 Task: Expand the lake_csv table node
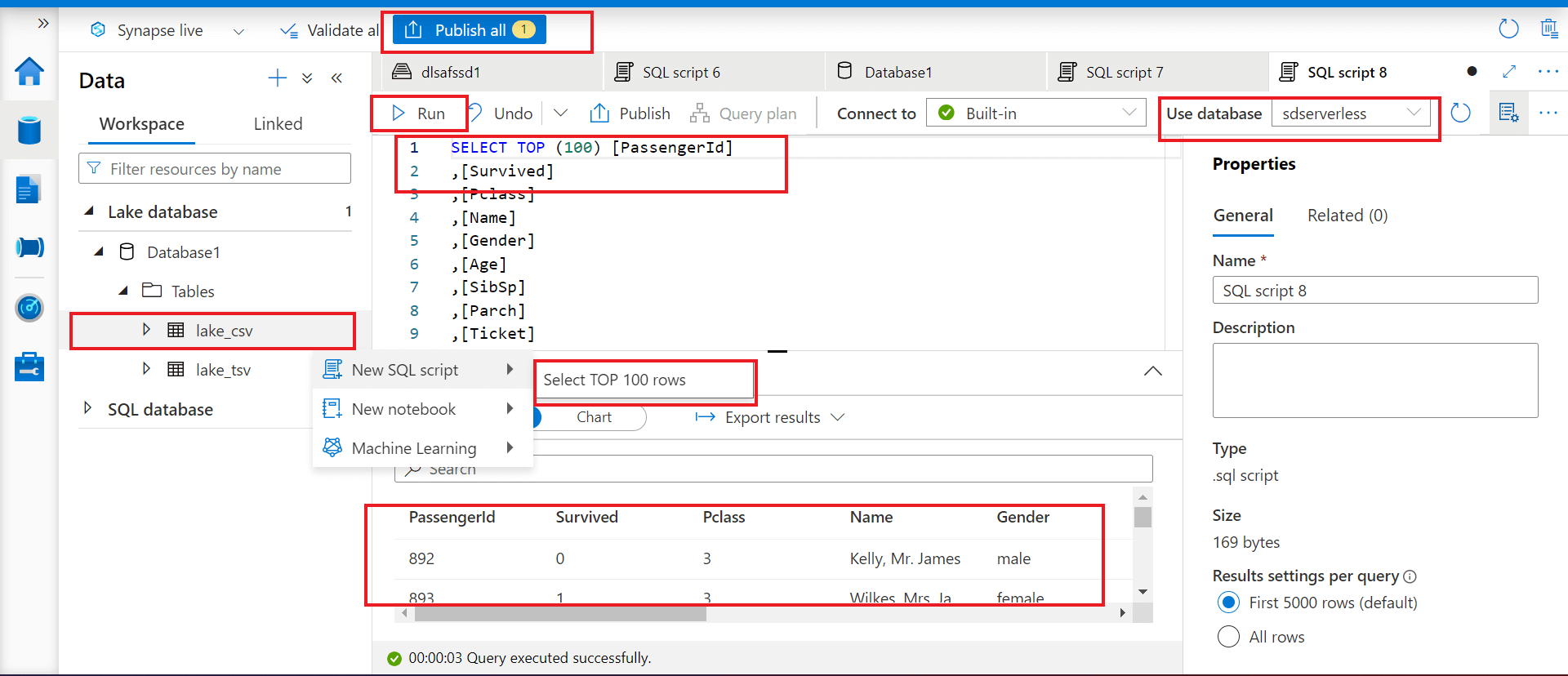(x=146, y=329)
